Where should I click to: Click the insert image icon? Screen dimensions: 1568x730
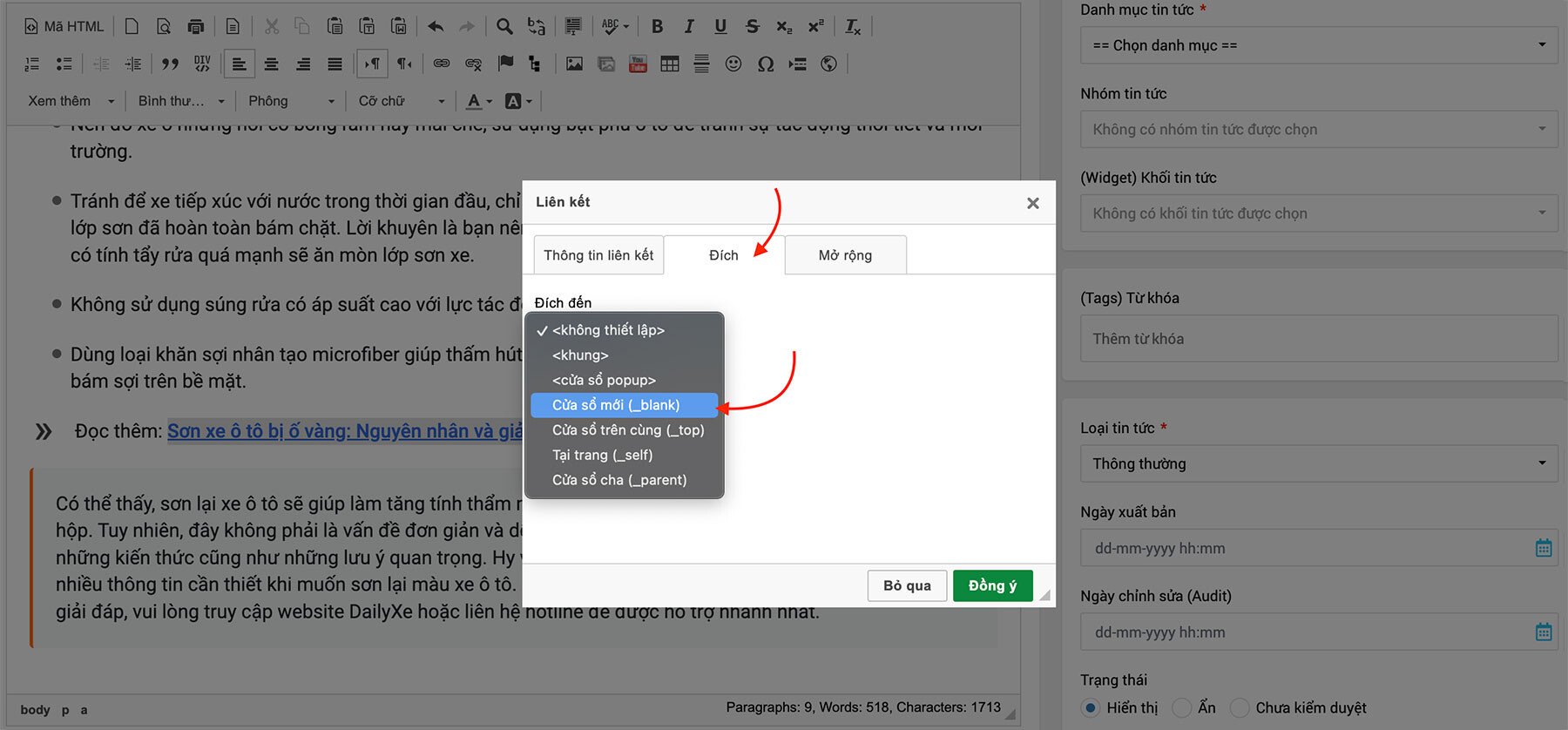coord(574,64)
